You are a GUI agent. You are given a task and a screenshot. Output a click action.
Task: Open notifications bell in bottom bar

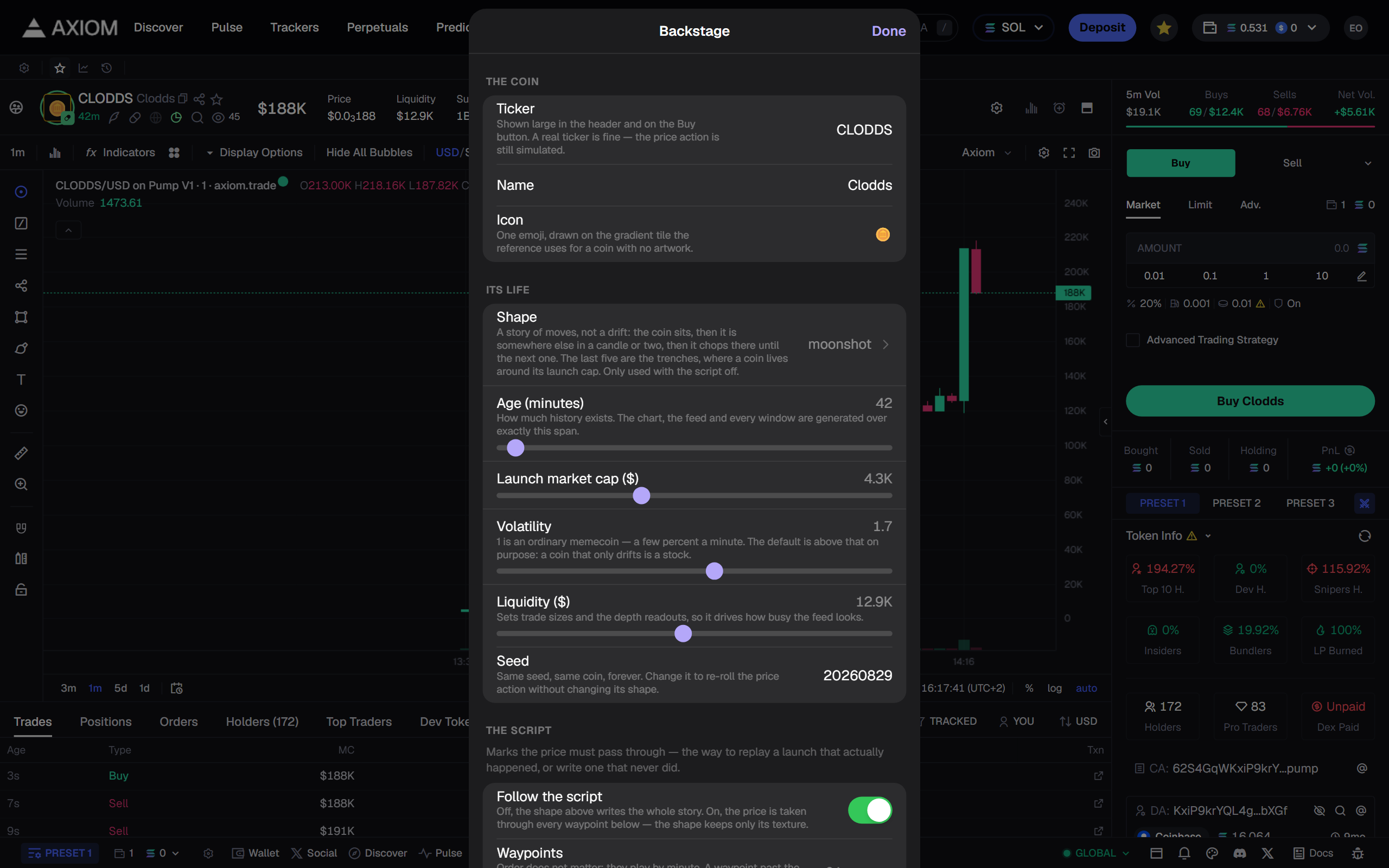tap(1183, 853)
